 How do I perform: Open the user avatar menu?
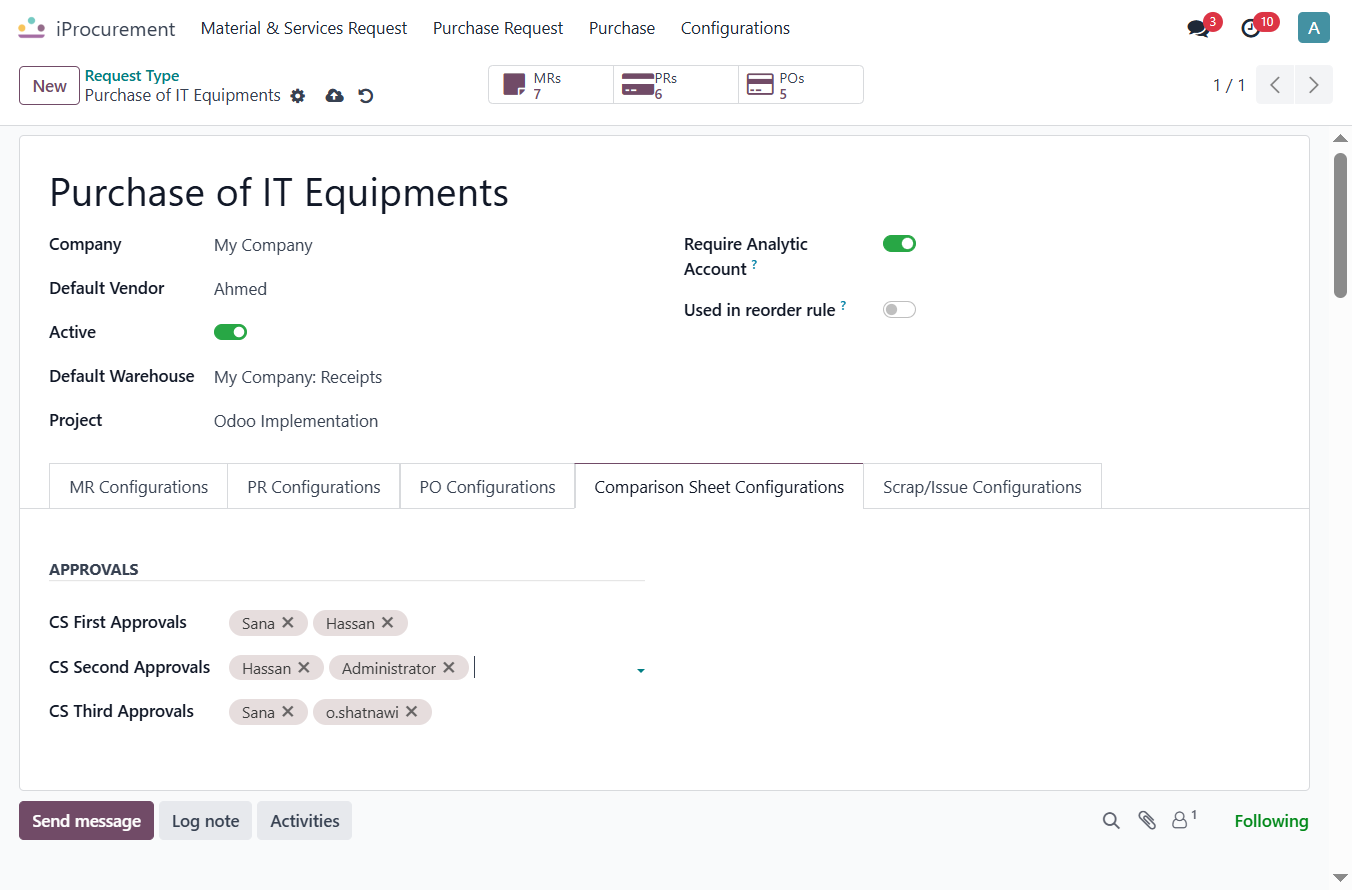tap(1313, 28)
